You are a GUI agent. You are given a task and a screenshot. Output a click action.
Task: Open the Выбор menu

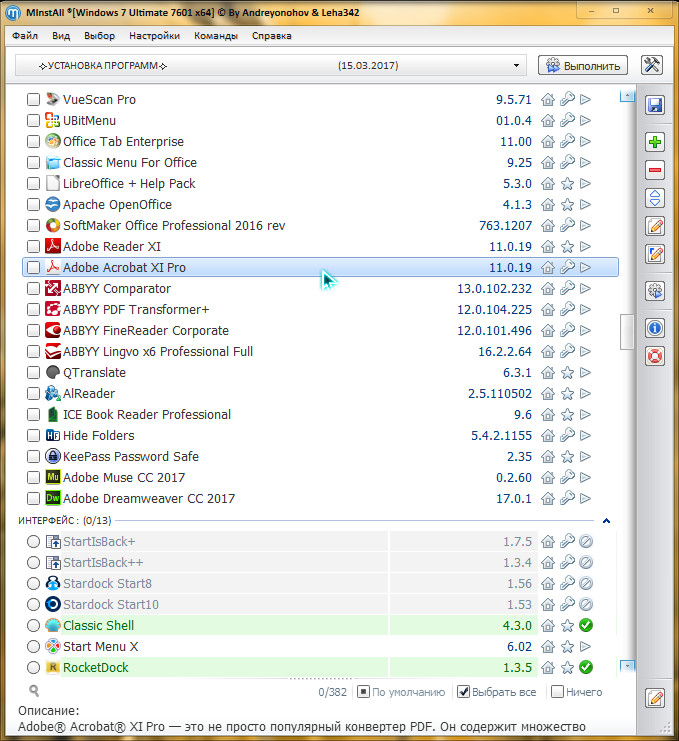(x=100, y=36)
